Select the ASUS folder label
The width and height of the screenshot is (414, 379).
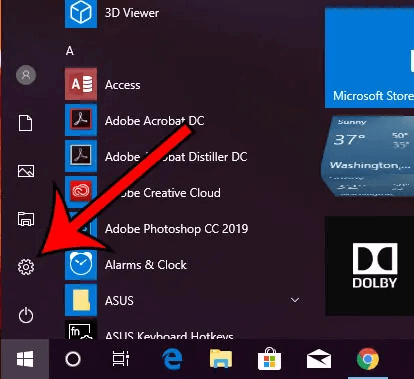click(119, 301)
